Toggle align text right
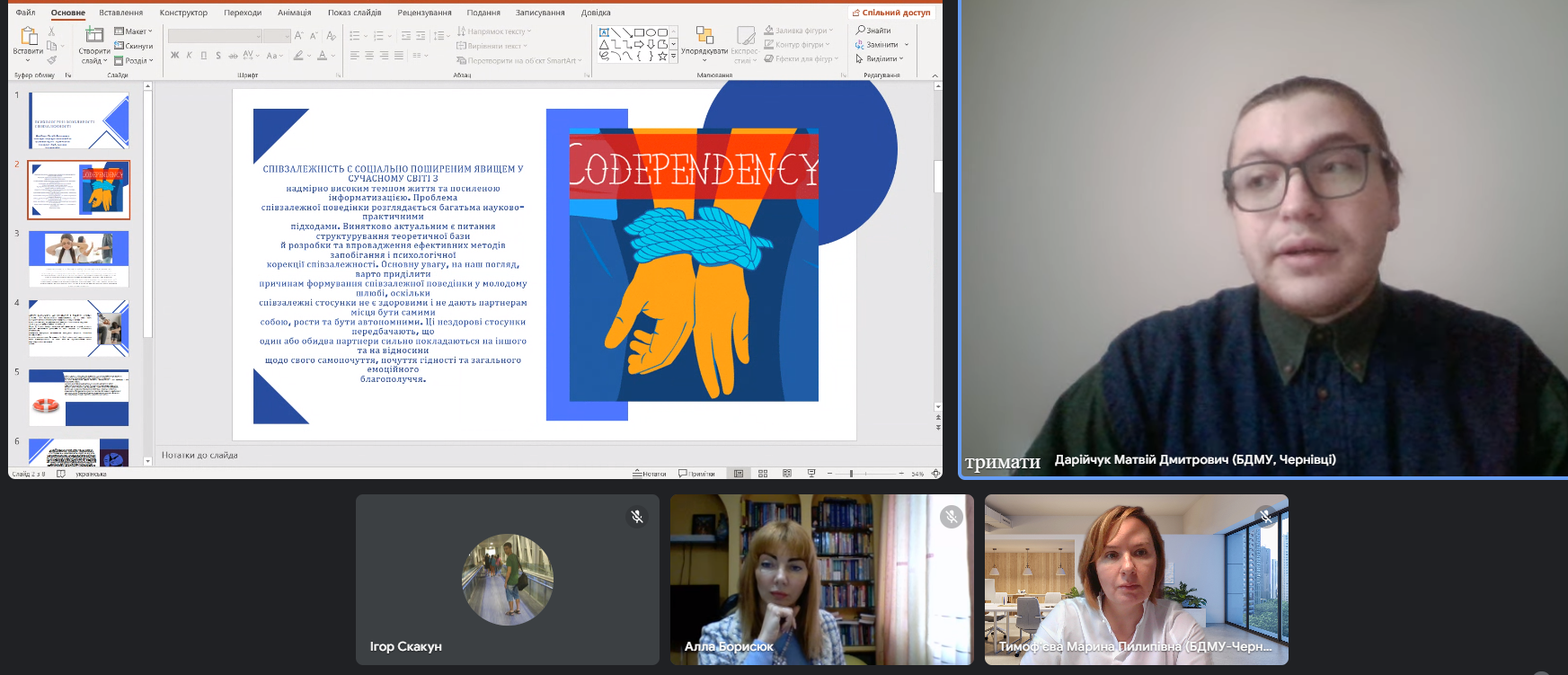The height and width of the screenshot is (675, 1568). coord(384,56)
